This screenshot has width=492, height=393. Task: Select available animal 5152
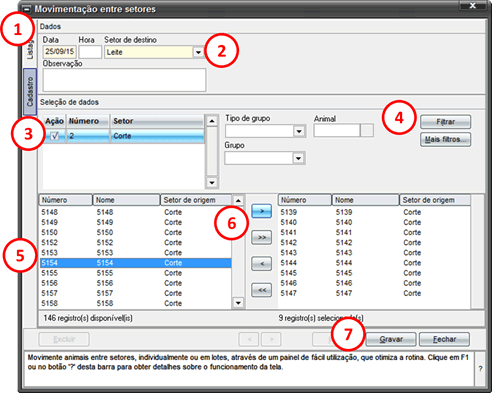point(136,243)
